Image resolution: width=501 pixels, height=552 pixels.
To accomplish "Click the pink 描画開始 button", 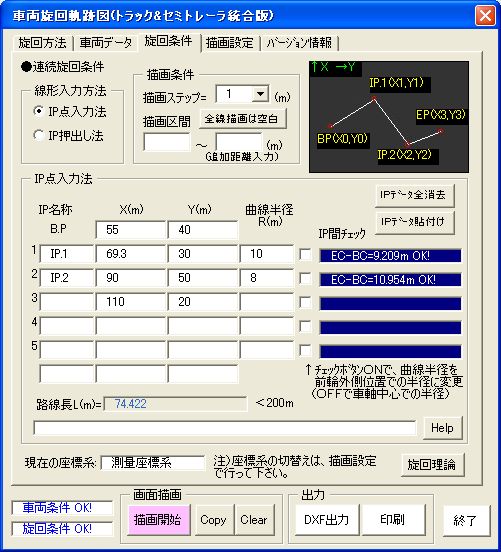I will pos(158,520).
